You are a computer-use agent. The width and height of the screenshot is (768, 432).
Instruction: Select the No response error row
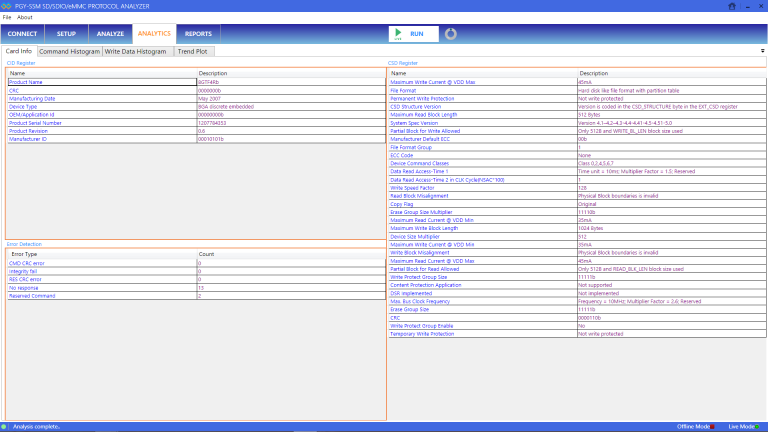(x=196, y=288)
